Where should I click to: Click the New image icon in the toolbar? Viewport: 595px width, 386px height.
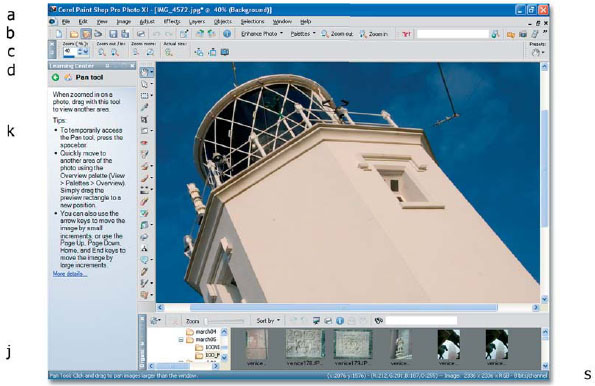tap(59, 34)
